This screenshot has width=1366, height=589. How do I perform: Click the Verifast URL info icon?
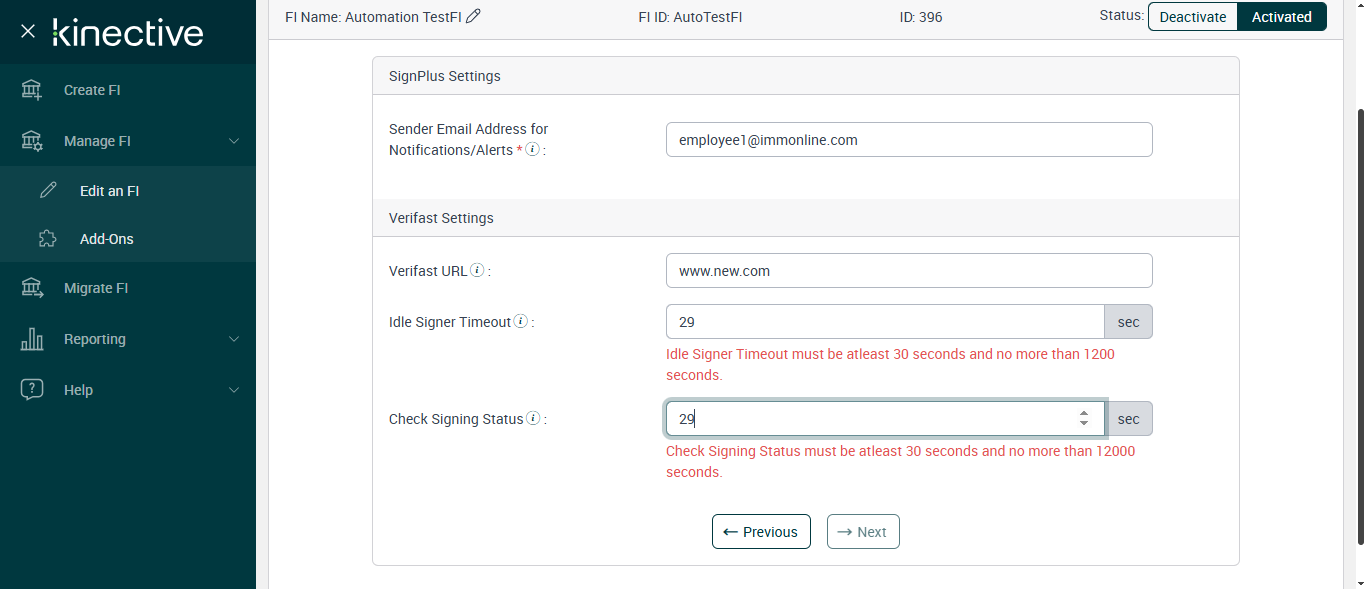(x=477, y=270)
